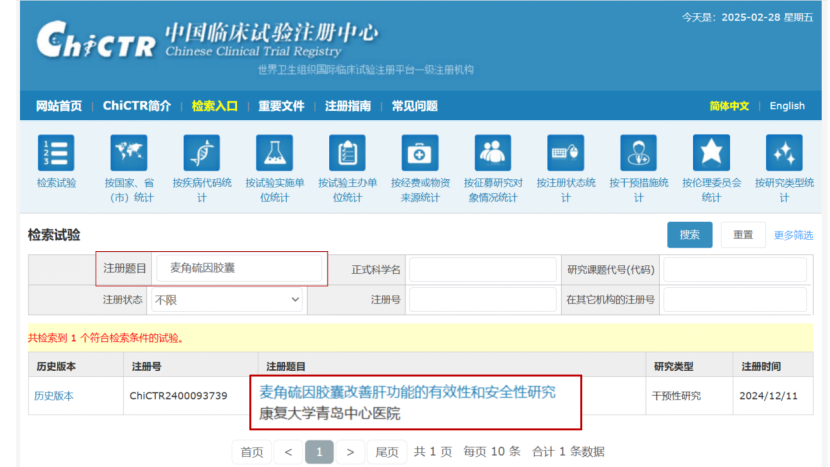
Task: Click 干预性研究 cell in results
Action: pyautogui.click(x=676, y=396)
